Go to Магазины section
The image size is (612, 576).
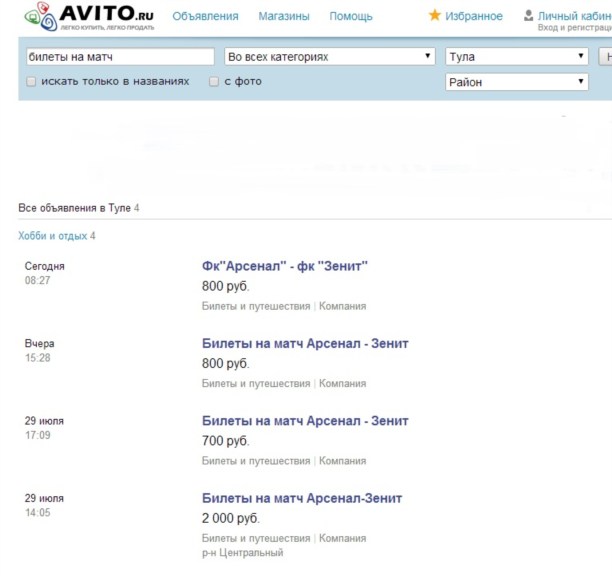pyautogui.click(x=284, y=16)
